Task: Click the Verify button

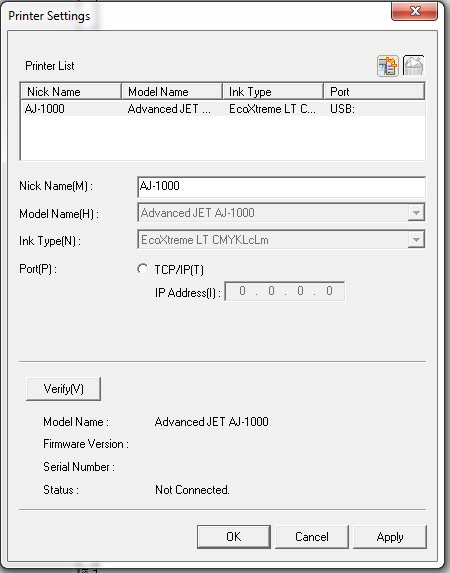Action: click(x=64, y=389)
